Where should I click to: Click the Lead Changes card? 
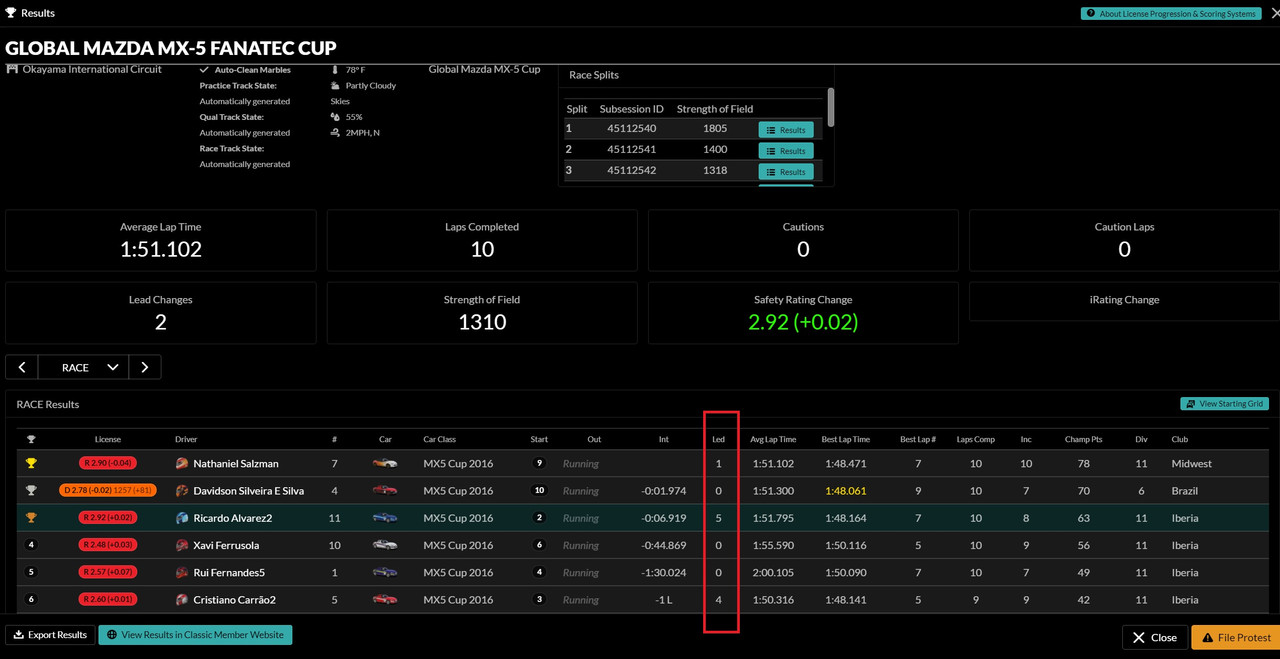pyautogui.click(x=160, y=313)
